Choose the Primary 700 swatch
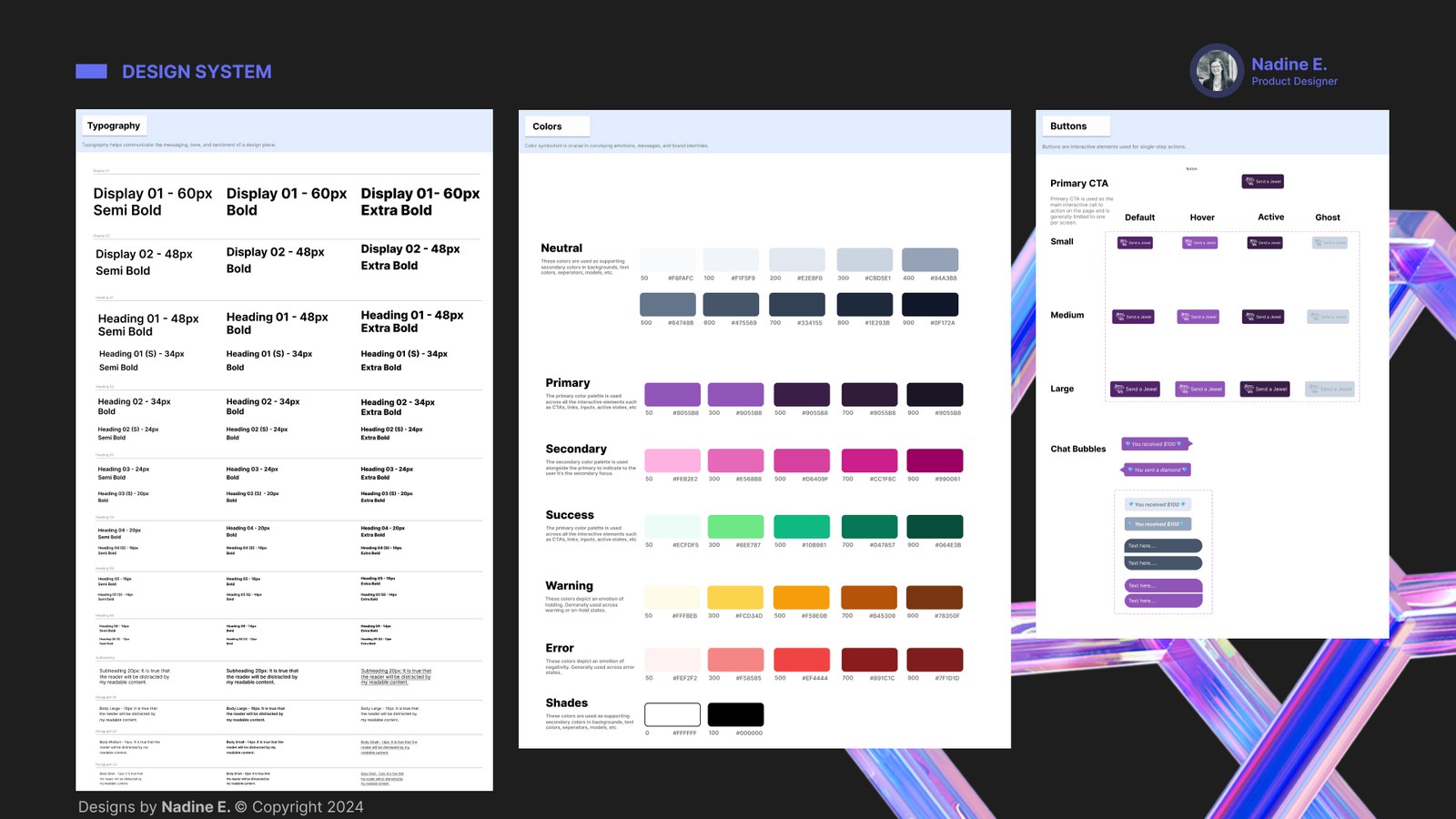Screen dimensions: 1456x819 pos(869,394)
